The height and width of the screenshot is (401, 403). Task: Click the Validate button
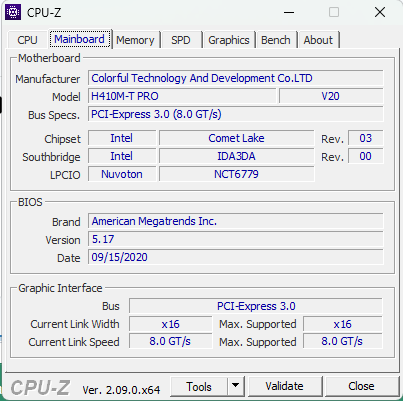pyautogui.click(x=284, y=386)
